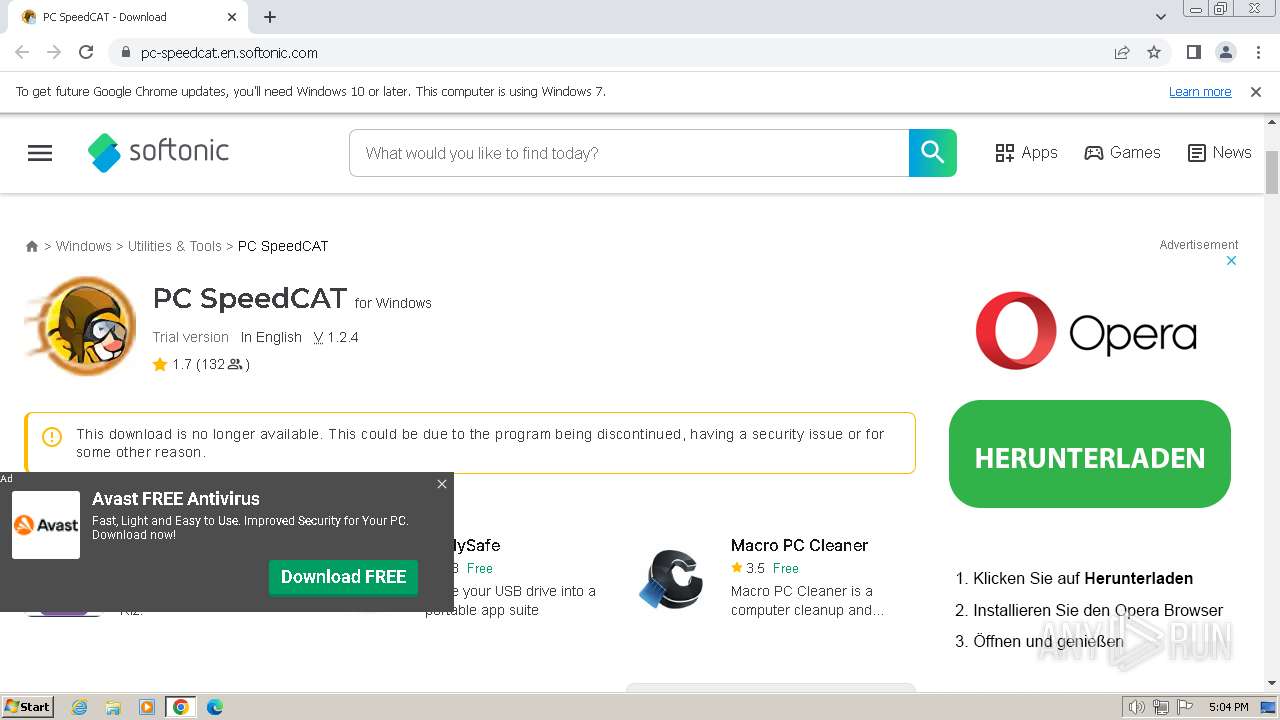Click the 1.7 star rating

pyautogui.click(x=201, y=364)
